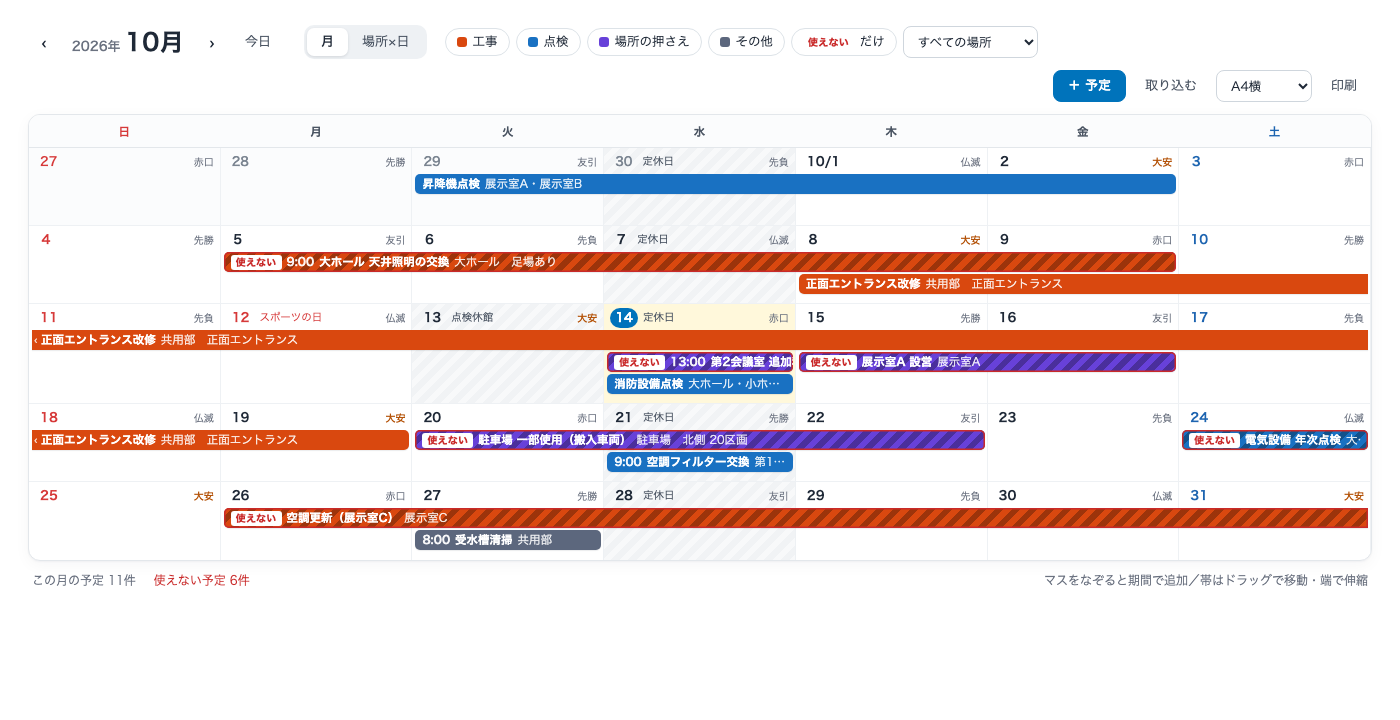The width and height of the screenshot is (1400, 720).
Task: Open the 展示室A 設営 event
Action: click(x=987, y=362)
